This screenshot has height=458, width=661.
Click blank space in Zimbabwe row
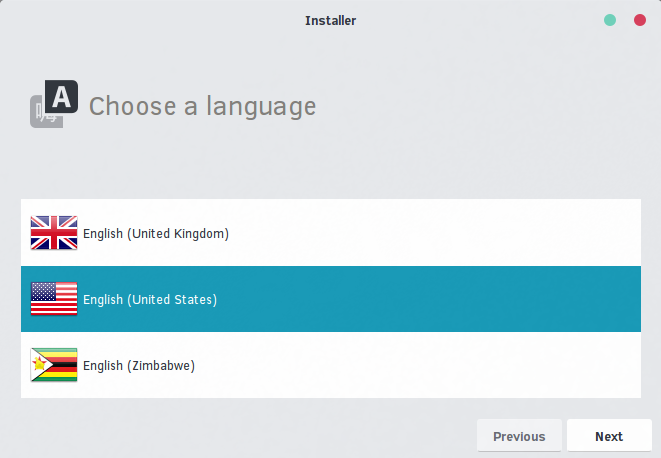pos(422,365)
